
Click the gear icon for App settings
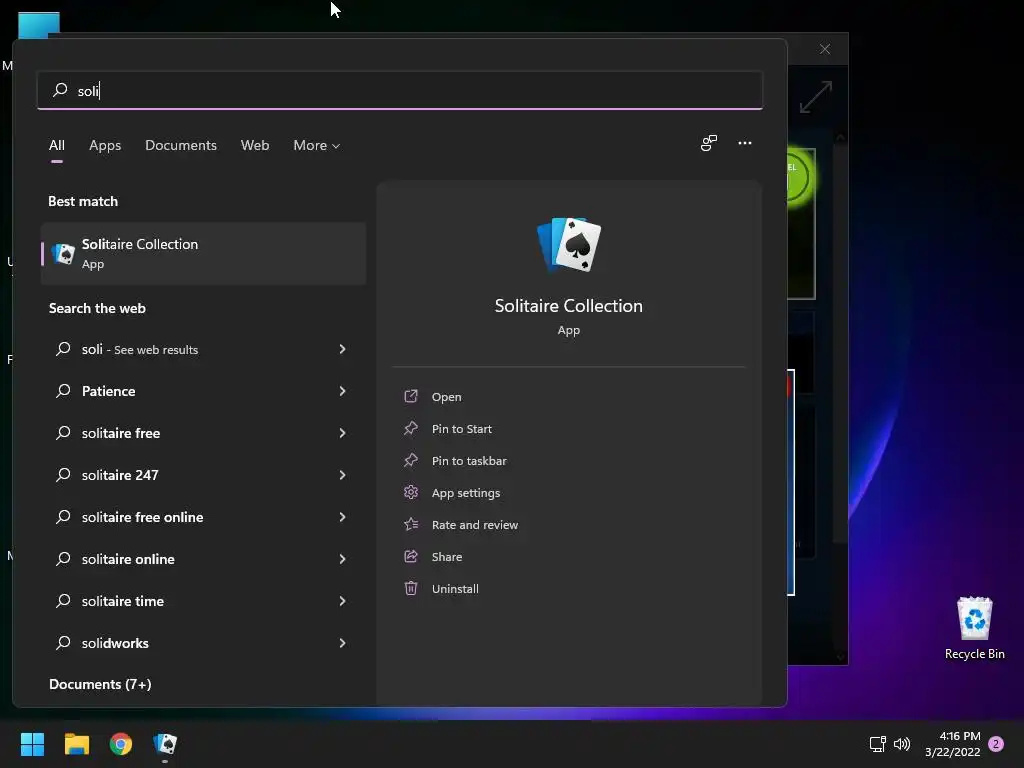coord(411,492)
